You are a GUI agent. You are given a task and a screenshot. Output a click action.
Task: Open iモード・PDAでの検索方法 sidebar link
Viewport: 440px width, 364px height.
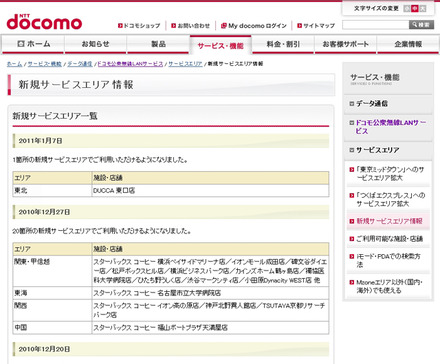coord(388,260)
